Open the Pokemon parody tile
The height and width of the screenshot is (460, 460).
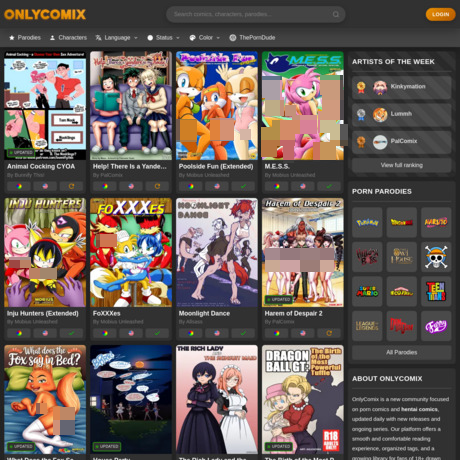point(367,222)
